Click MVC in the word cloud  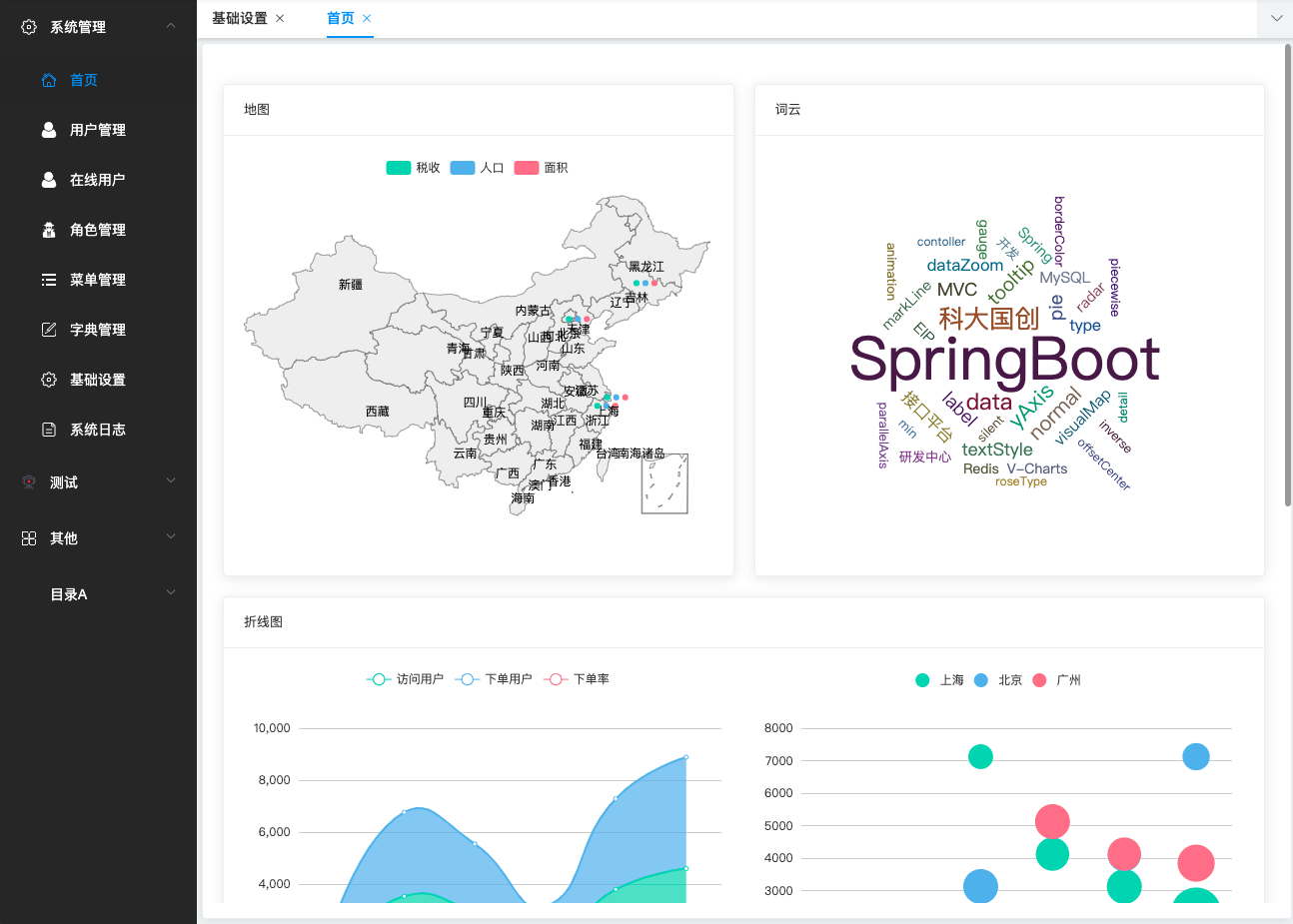(957, 290)
